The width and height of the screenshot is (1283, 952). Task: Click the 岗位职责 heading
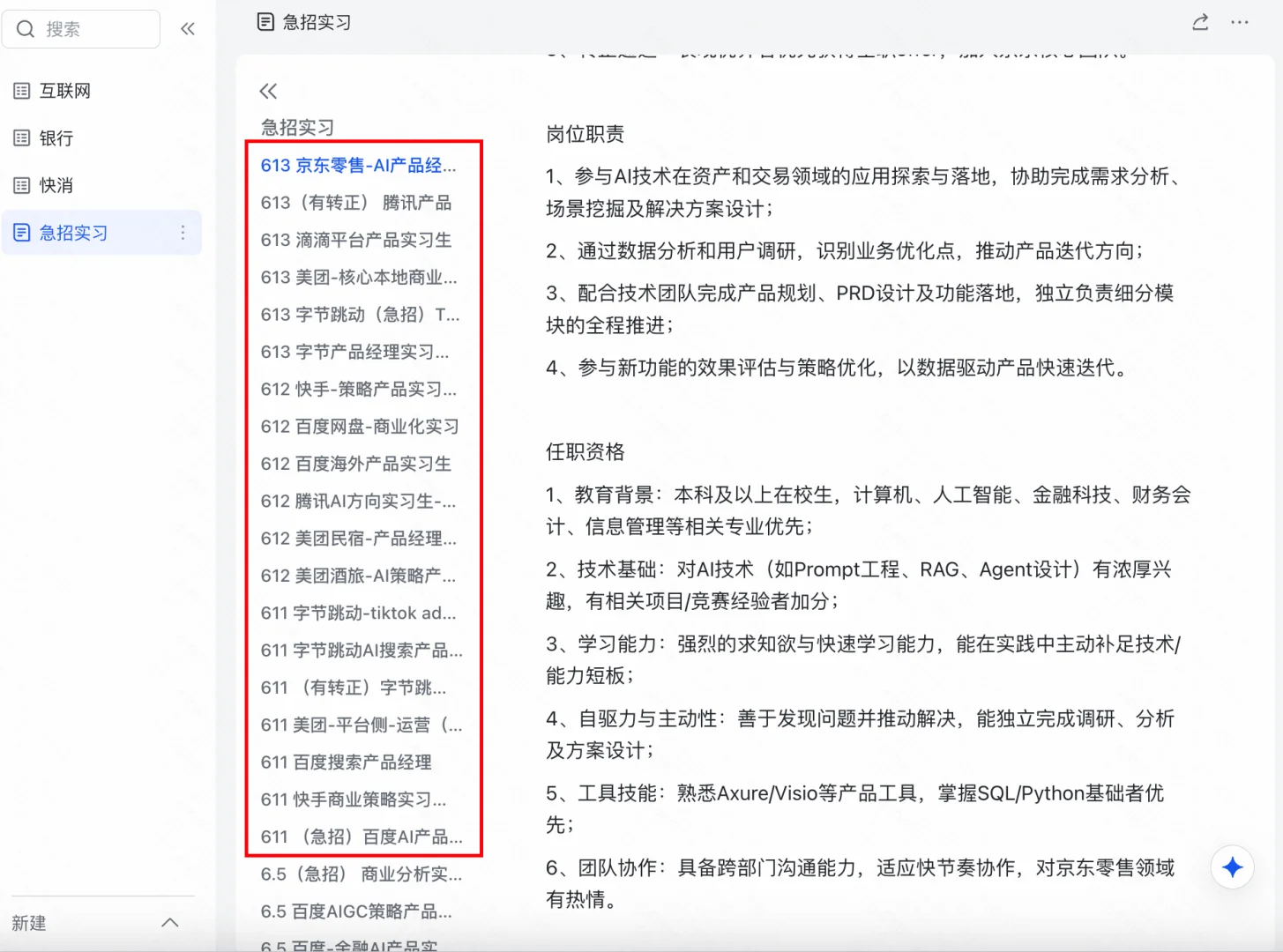pyautogui.click(x=586, y=134)
